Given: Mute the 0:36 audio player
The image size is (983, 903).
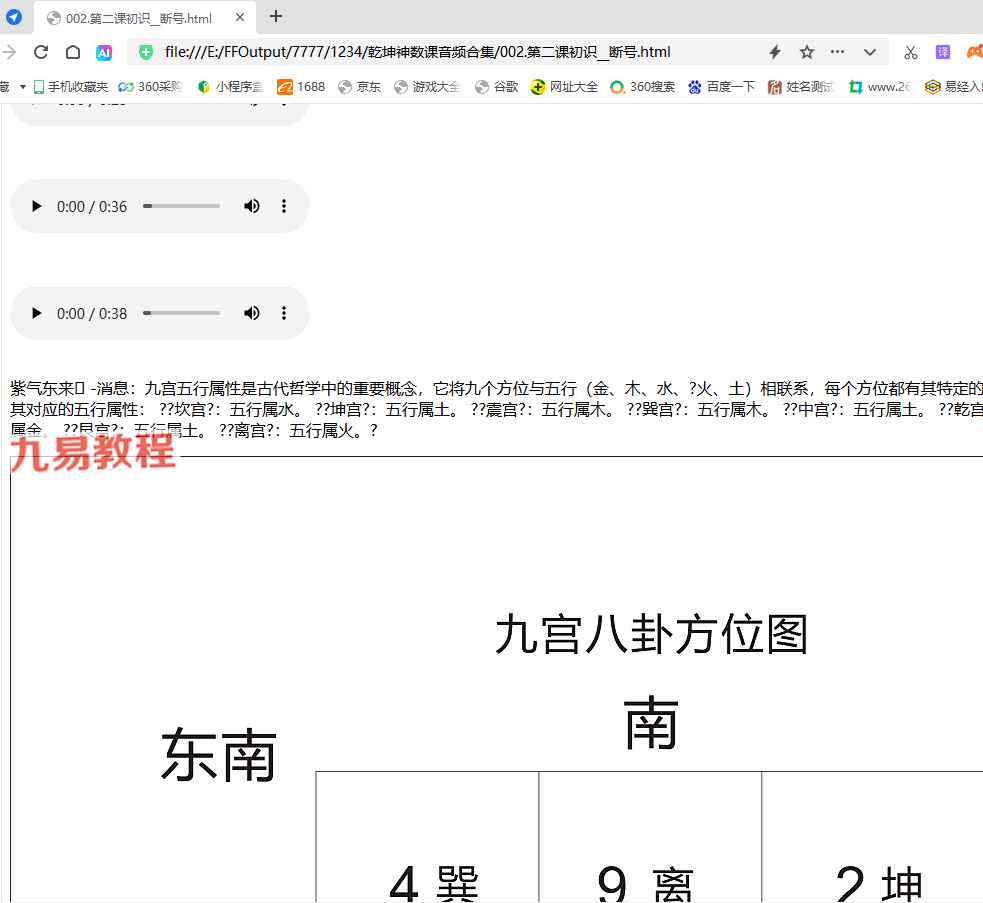Looking at the screenshot, I should tap(252, 206).
